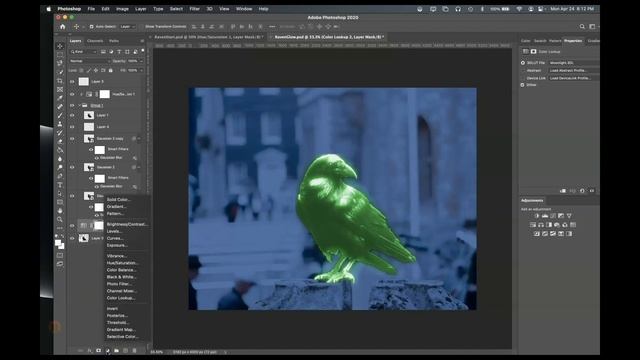The image size is (640, 360).
Task: Switch to the RavenGlow.psd document tab
Action: [x=329, y=37]
